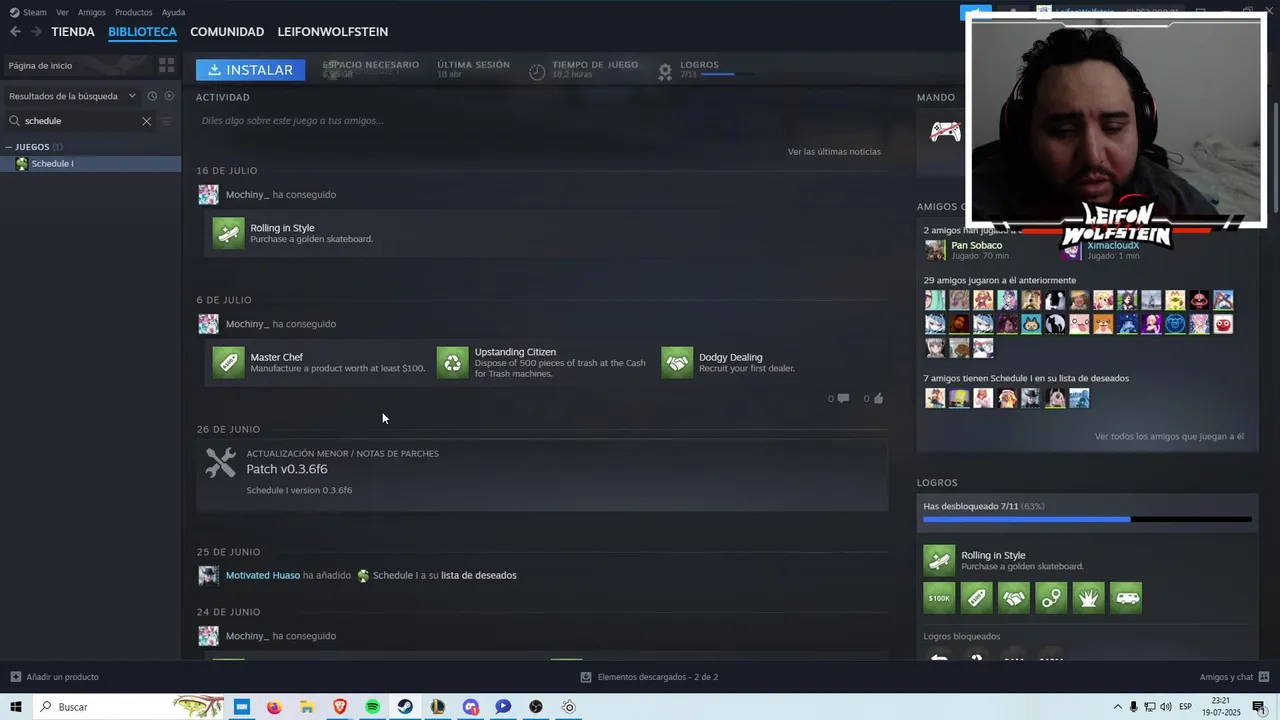
Task: Expand the Resultados de la búsqueda dropdown
Action: click(72, 96)
